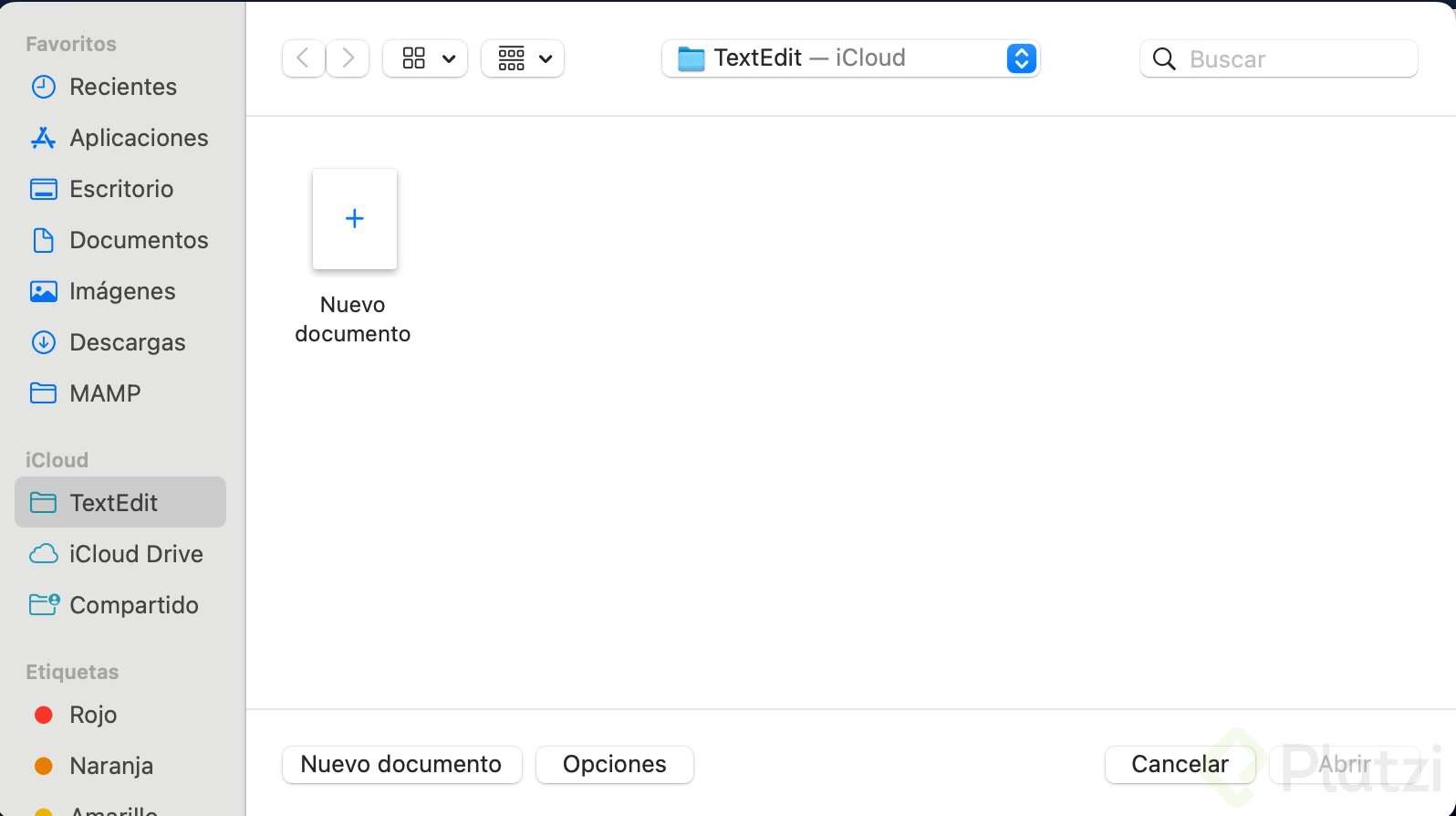The image size is (1456, 816).
Task: Click the Opciones button
Action: (615, 764)
